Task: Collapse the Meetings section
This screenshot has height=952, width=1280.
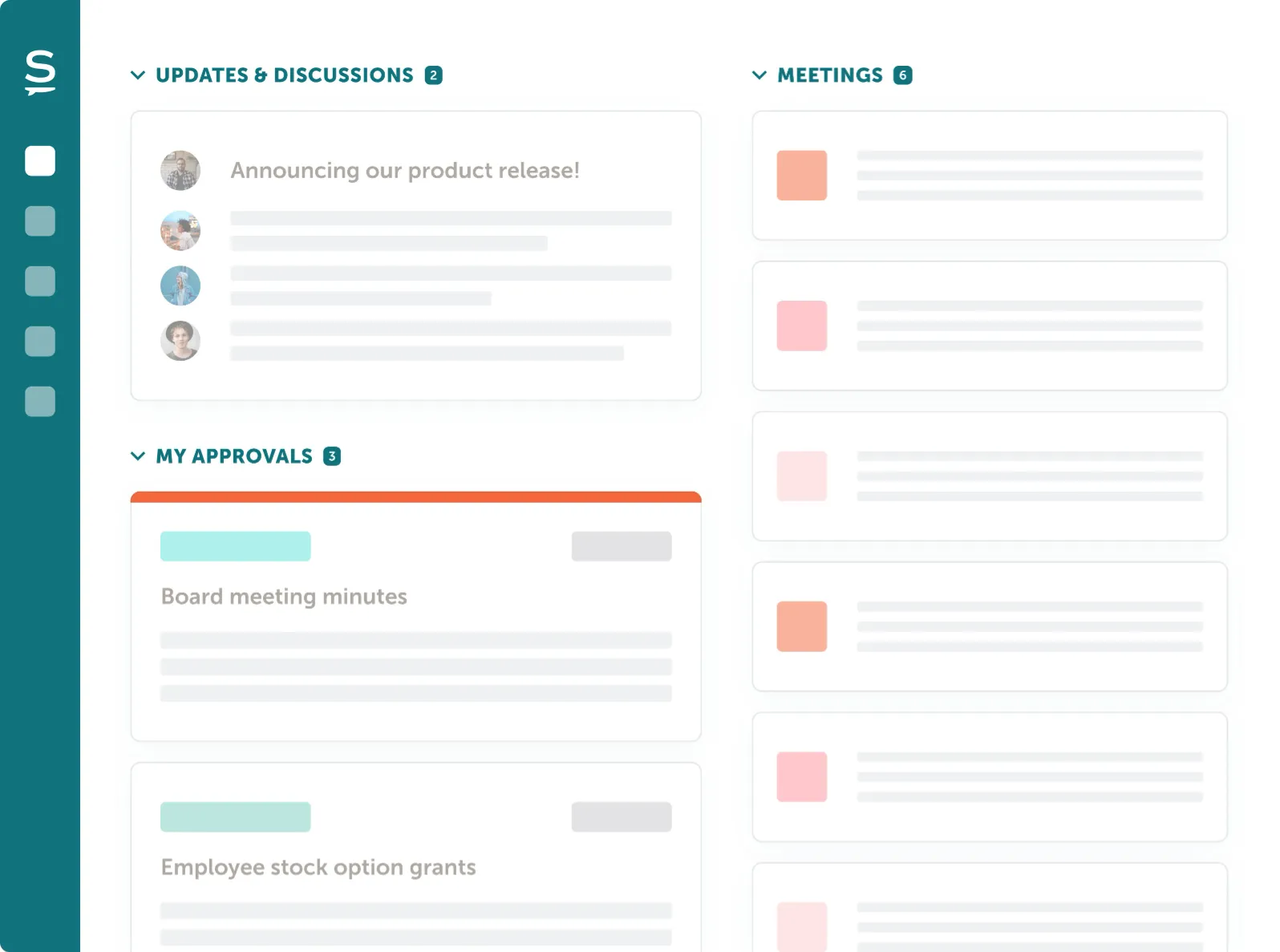Action: click(759, 75)
